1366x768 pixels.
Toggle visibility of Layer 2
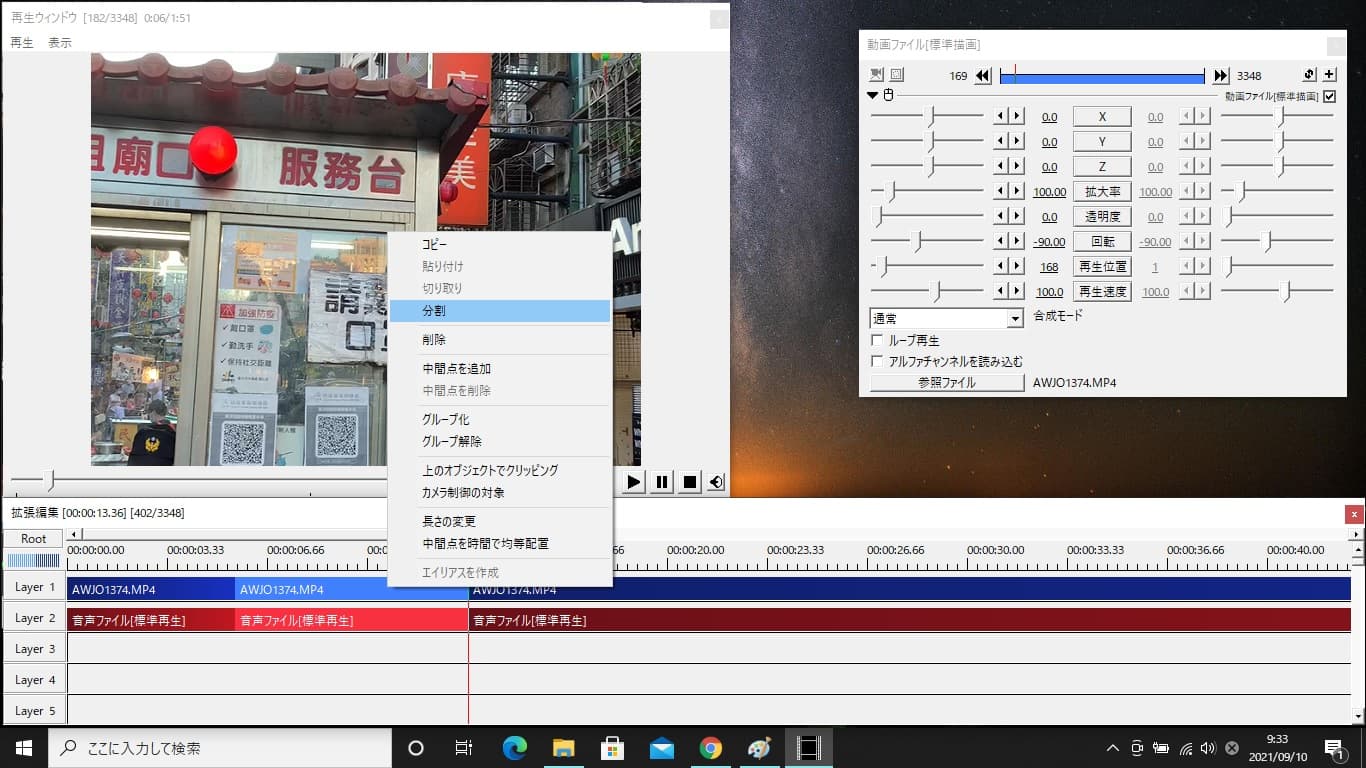35,618
